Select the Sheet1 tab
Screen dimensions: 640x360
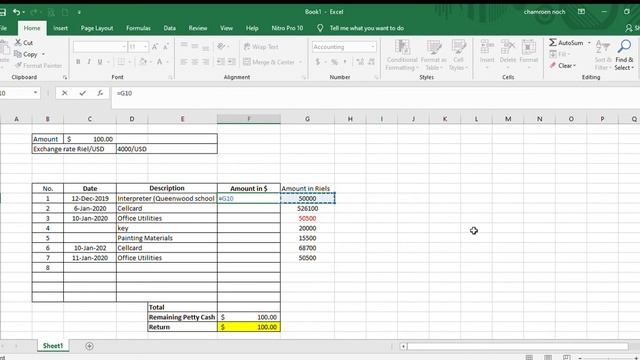(53, 346)
